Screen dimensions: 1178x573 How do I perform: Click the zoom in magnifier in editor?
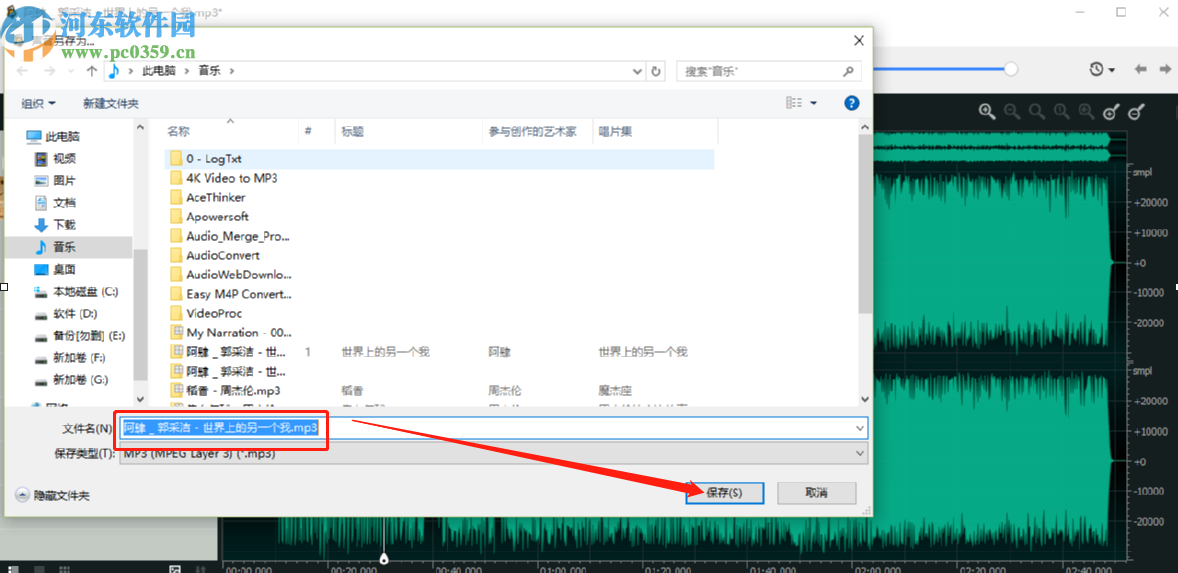pyautogui.click(x=986, y=112)
